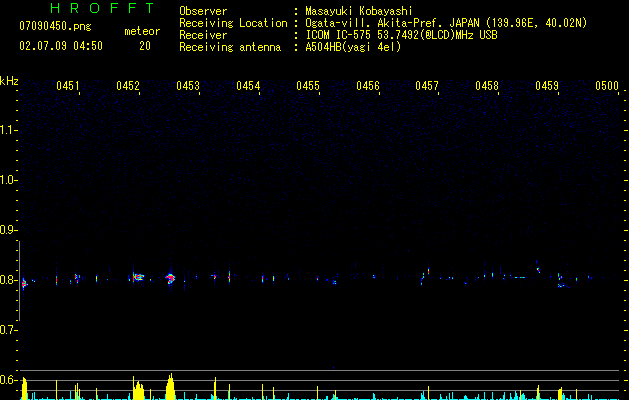Click the 0452 time marker

coord(128,86)
